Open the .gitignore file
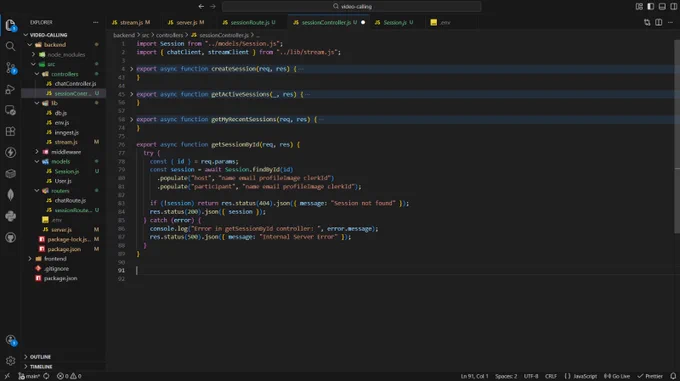 56,269
